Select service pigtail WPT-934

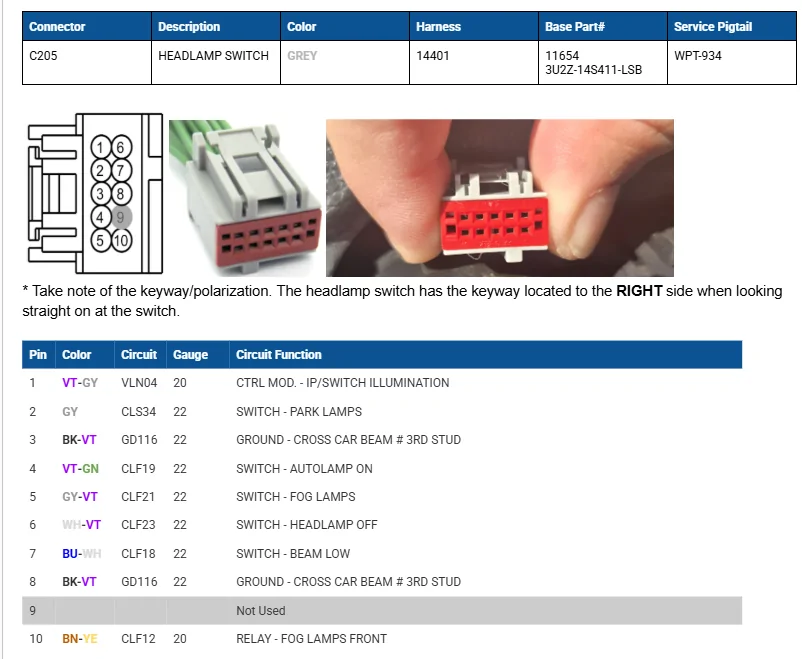pos(698,56)
